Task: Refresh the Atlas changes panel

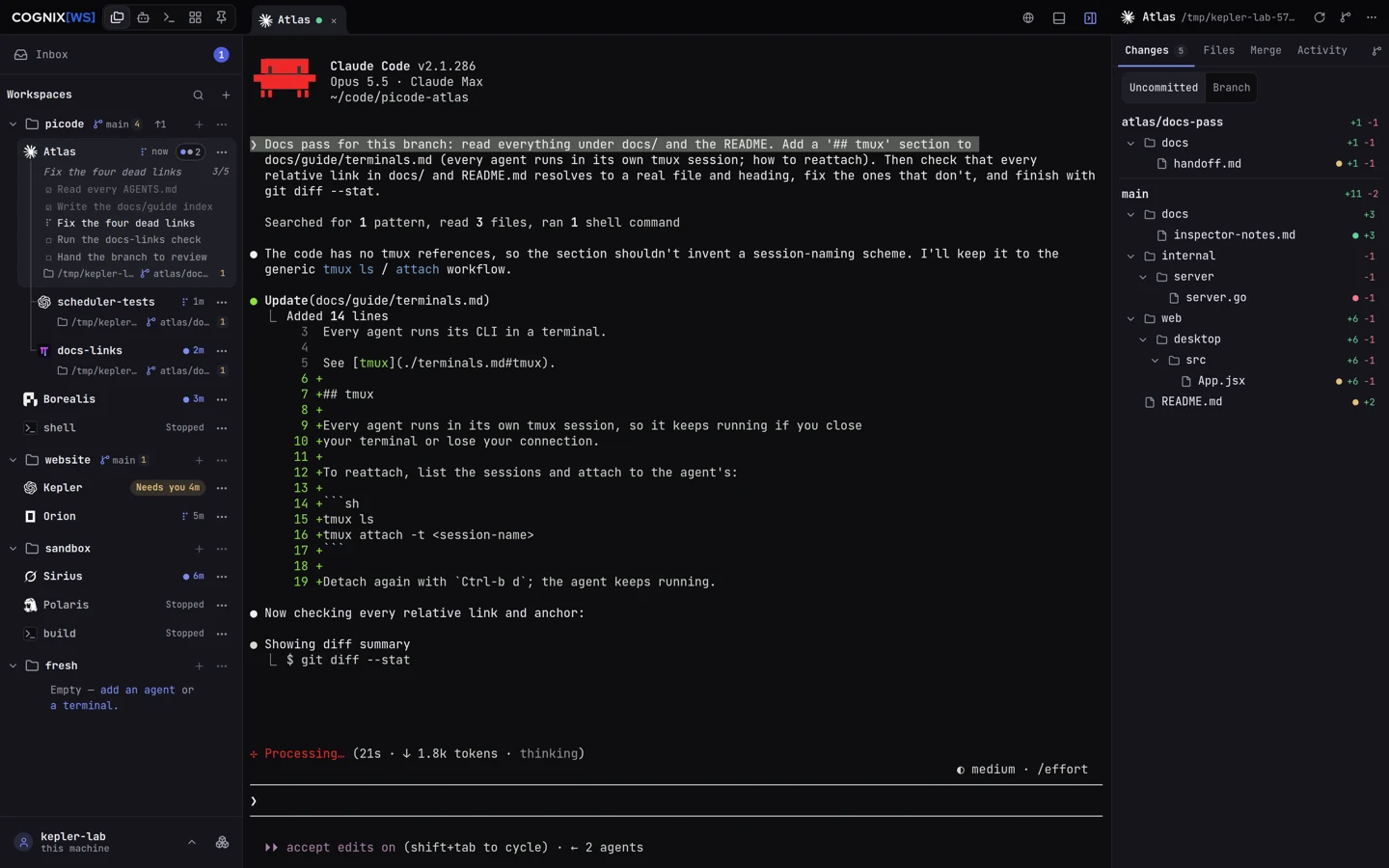Action: (x=1320, y=17)
